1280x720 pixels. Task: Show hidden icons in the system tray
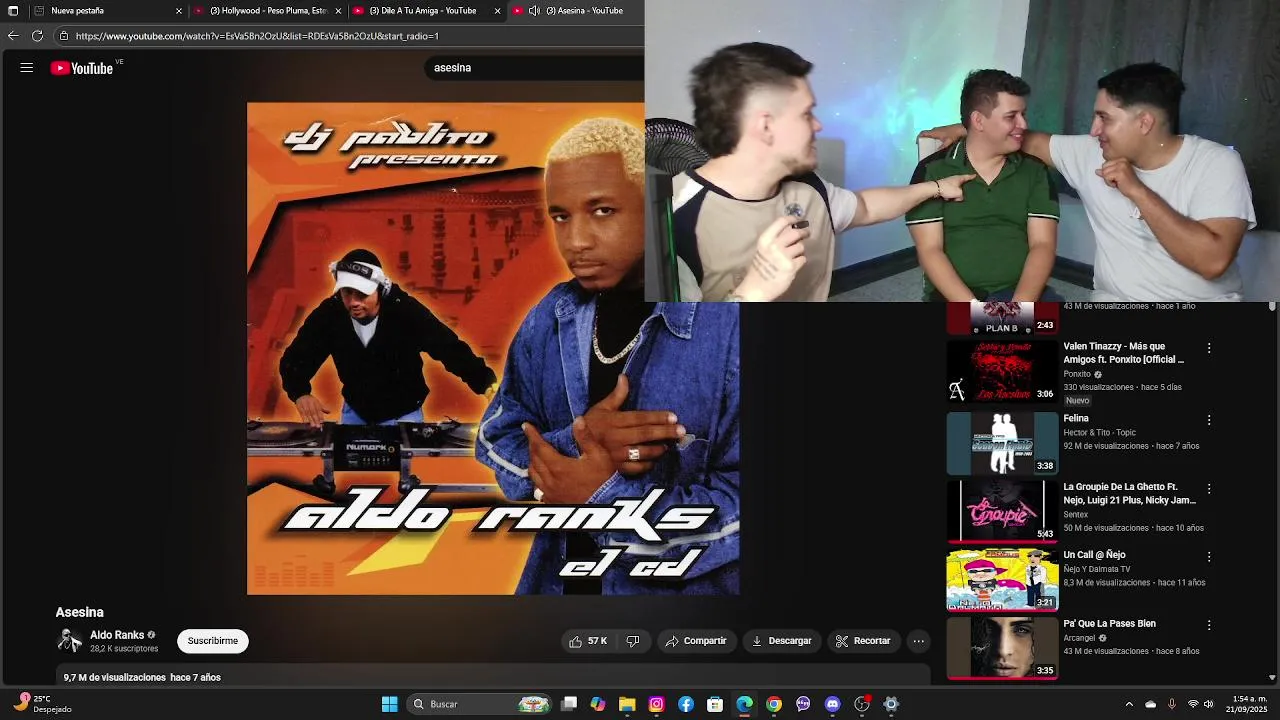click(x=1129, y=704)
